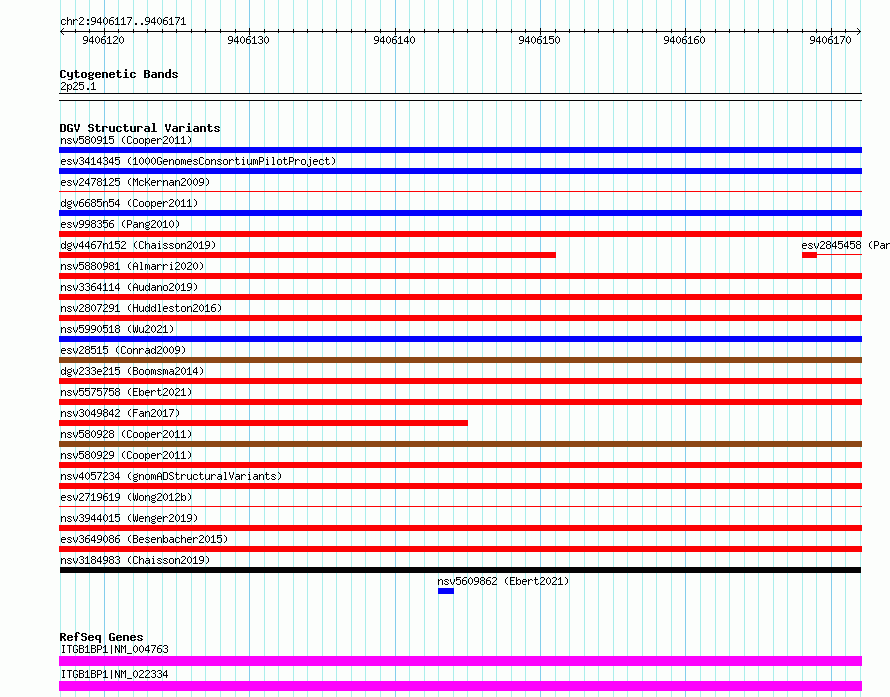890x697 pixels.
Task: Open the dgv6685n54 (Cooper2011) variant label
Action: pos(129,203)
